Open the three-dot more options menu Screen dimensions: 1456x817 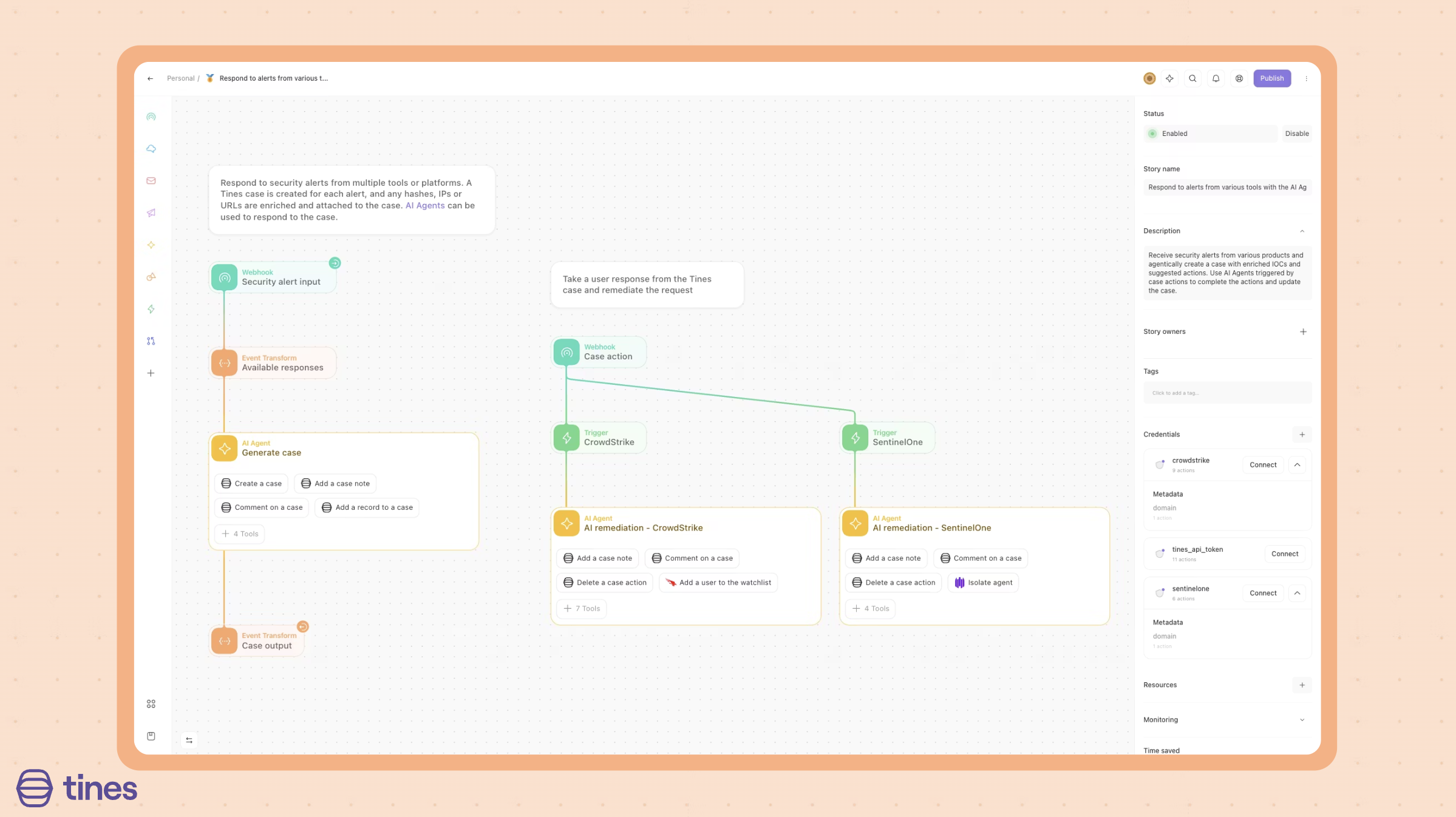[x=1306, y=78]
